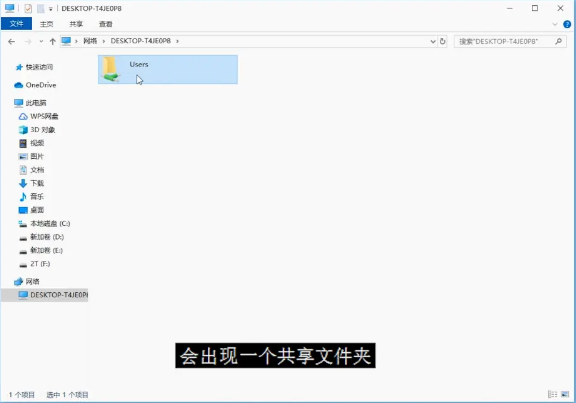Expand chevron after DESKTOP-T4JE0P8 breadcrumb

pos(177,41)
